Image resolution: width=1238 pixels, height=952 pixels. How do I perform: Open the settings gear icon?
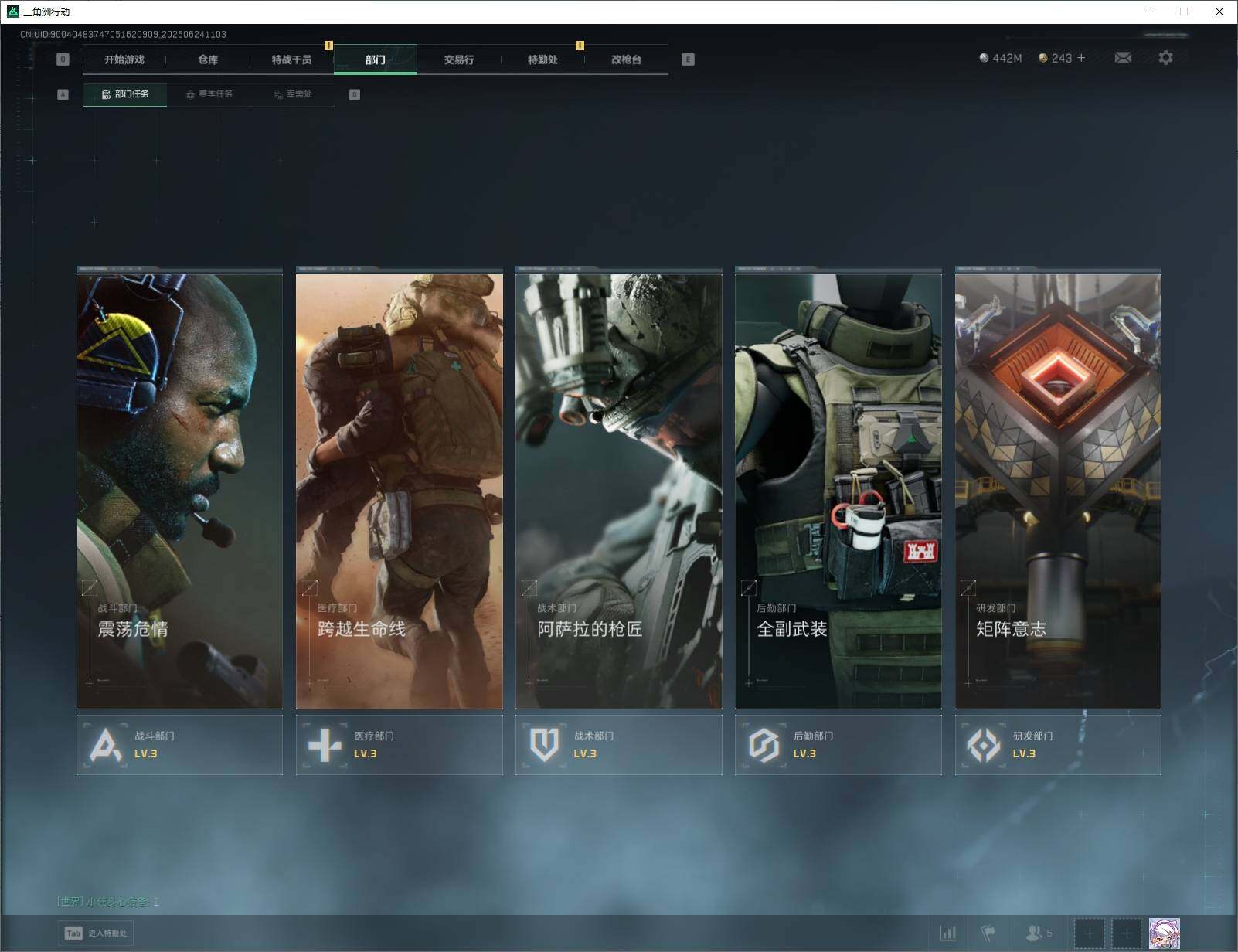point(1165,58)
